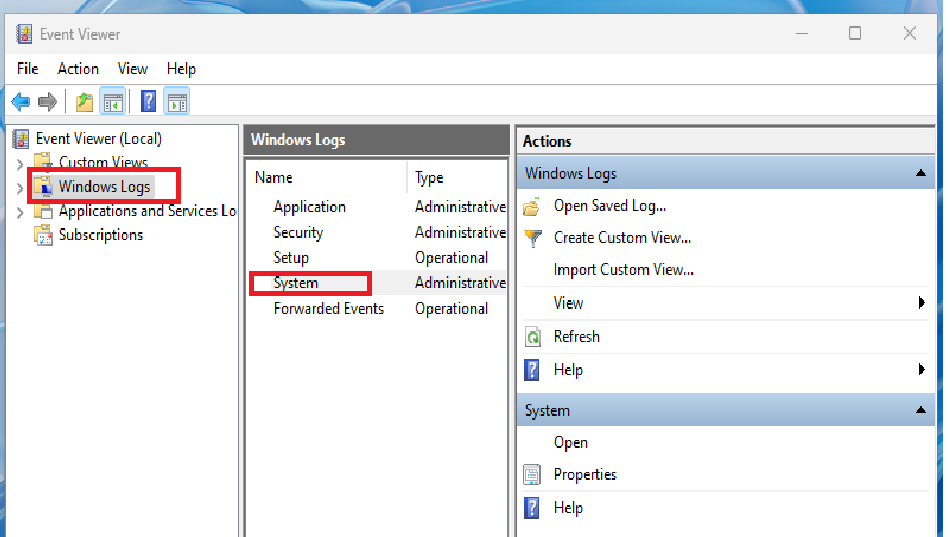Collapse the System actions section
950x537 pixels.
tap(921, 410)
